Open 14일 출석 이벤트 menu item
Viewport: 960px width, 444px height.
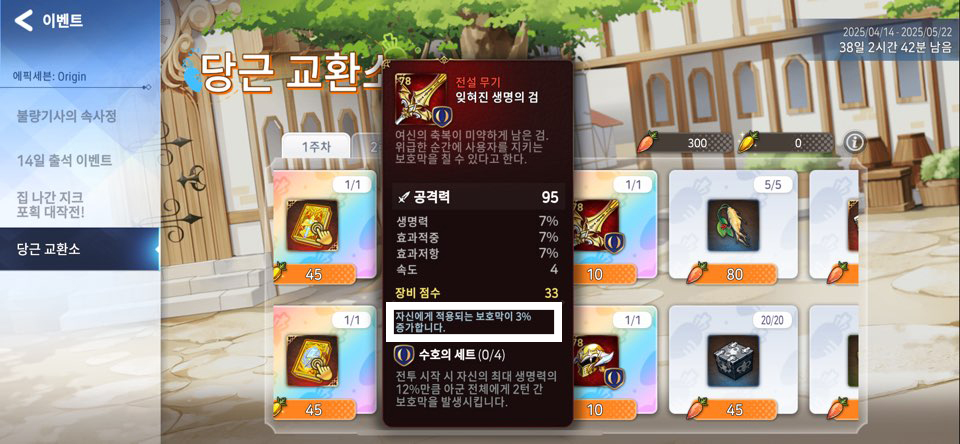coord(64,161)
